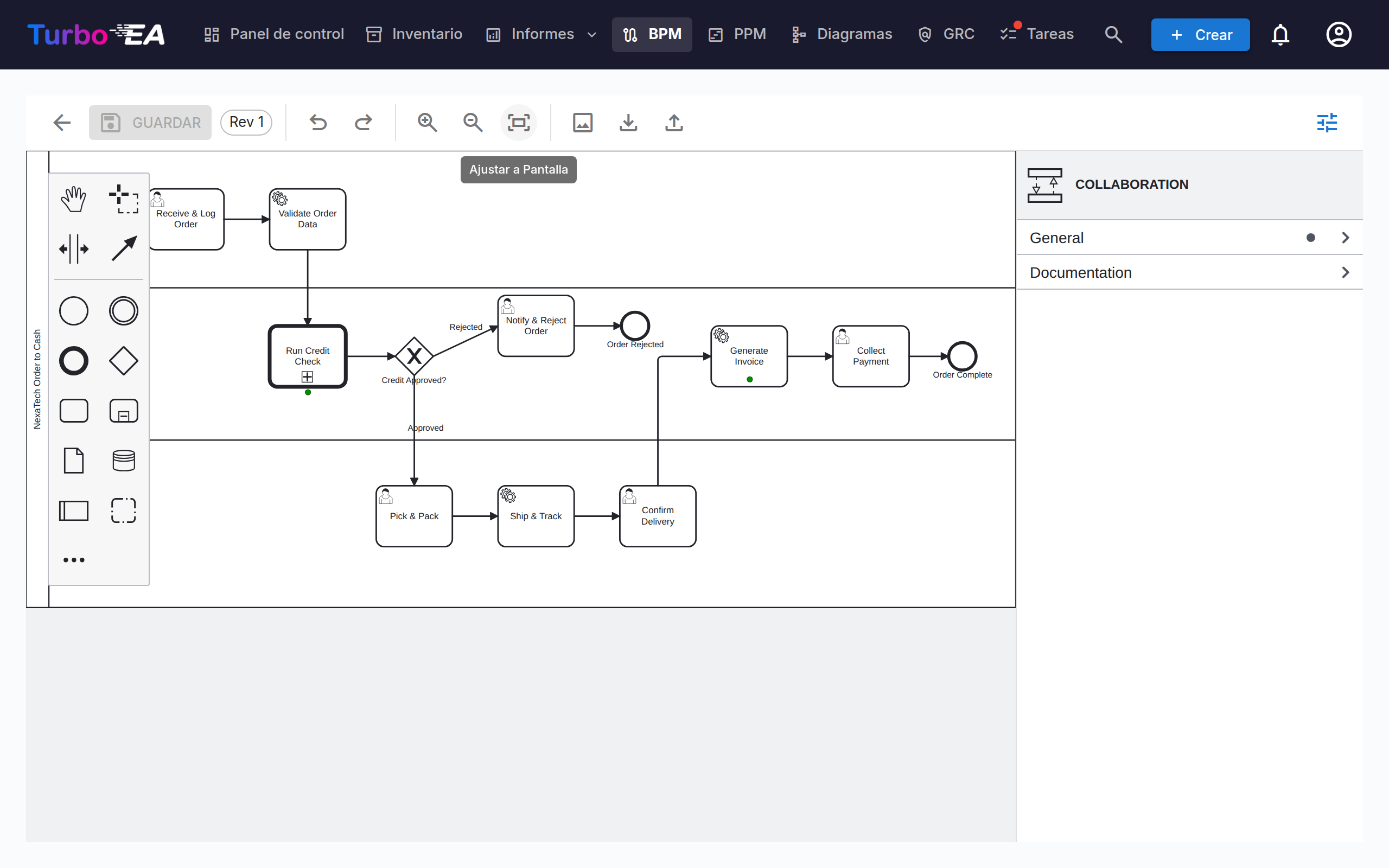Upload a diagram file
This screenshot has width=1389, height=868.
pos(674,122)
